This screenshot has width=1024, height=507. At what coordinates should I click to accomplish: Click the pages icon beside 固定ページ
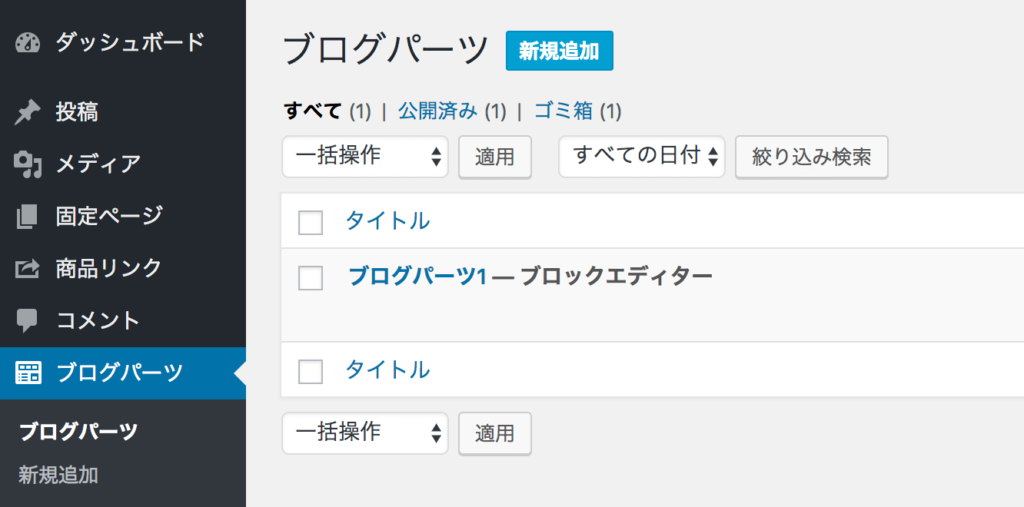click(28, 216)
